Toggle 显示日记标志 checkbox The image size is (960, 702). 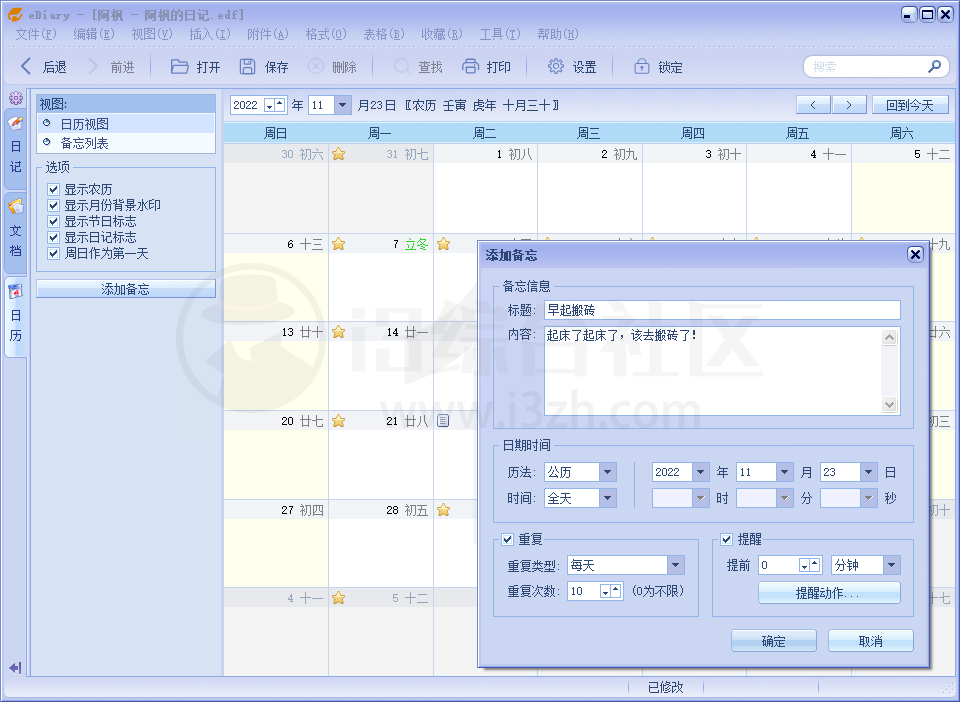53,237
